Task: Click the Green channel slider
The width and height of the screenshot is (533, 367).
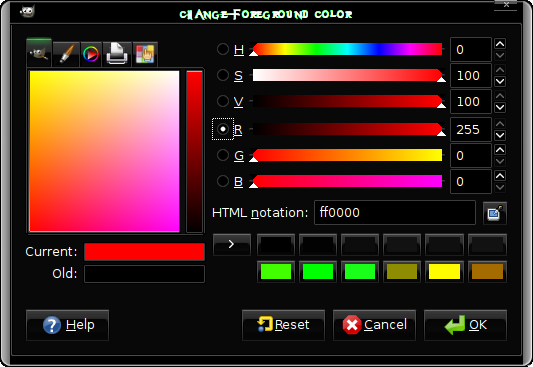Action: coord(347,155)
